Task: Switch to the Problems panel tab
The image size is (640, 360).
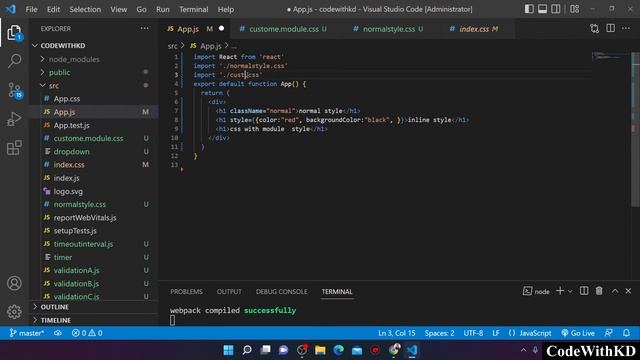Action: tap(186, 291)
